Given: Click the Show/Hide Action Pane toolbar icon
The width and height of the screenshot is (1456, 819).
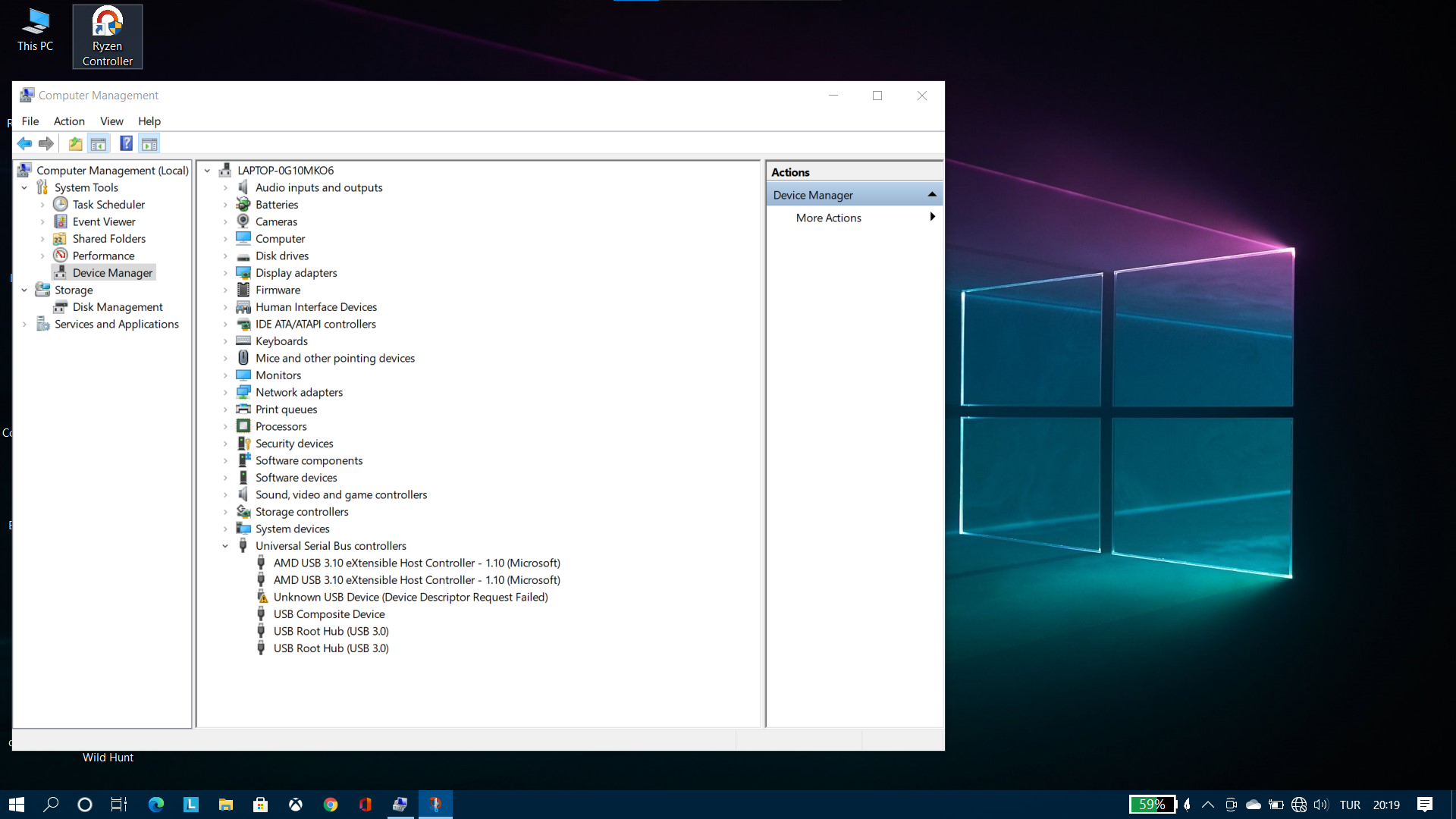Looking at the screenshot, I should pyautogui.click(x=149, y=143).
